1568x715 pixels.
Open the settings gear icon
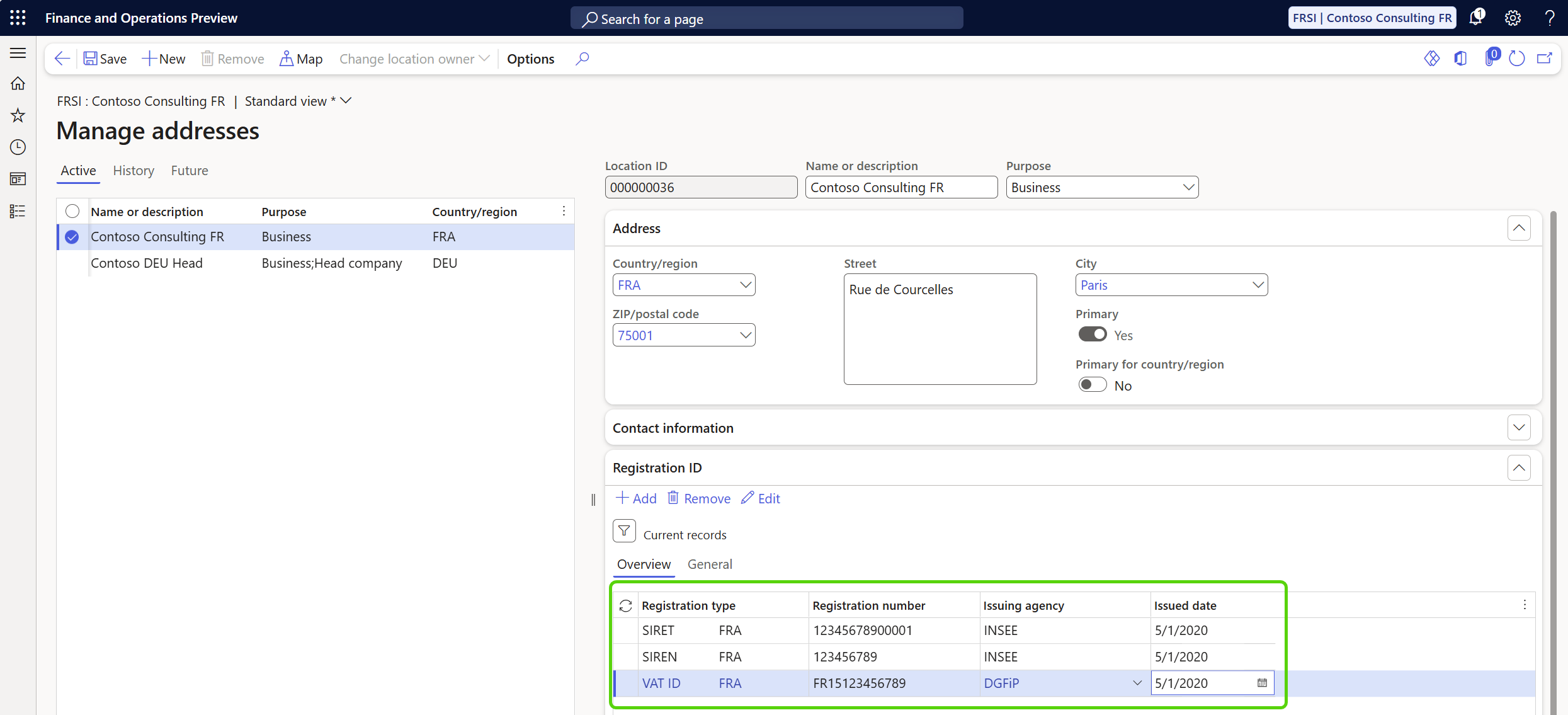coord(1513,18)
